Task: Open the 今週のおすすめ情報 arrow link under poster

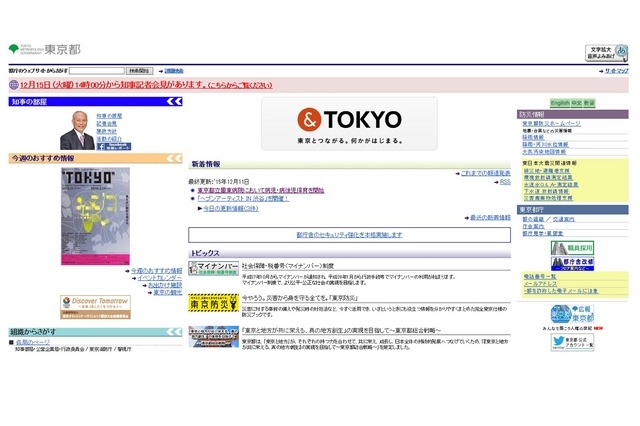Action: [156, 271]
